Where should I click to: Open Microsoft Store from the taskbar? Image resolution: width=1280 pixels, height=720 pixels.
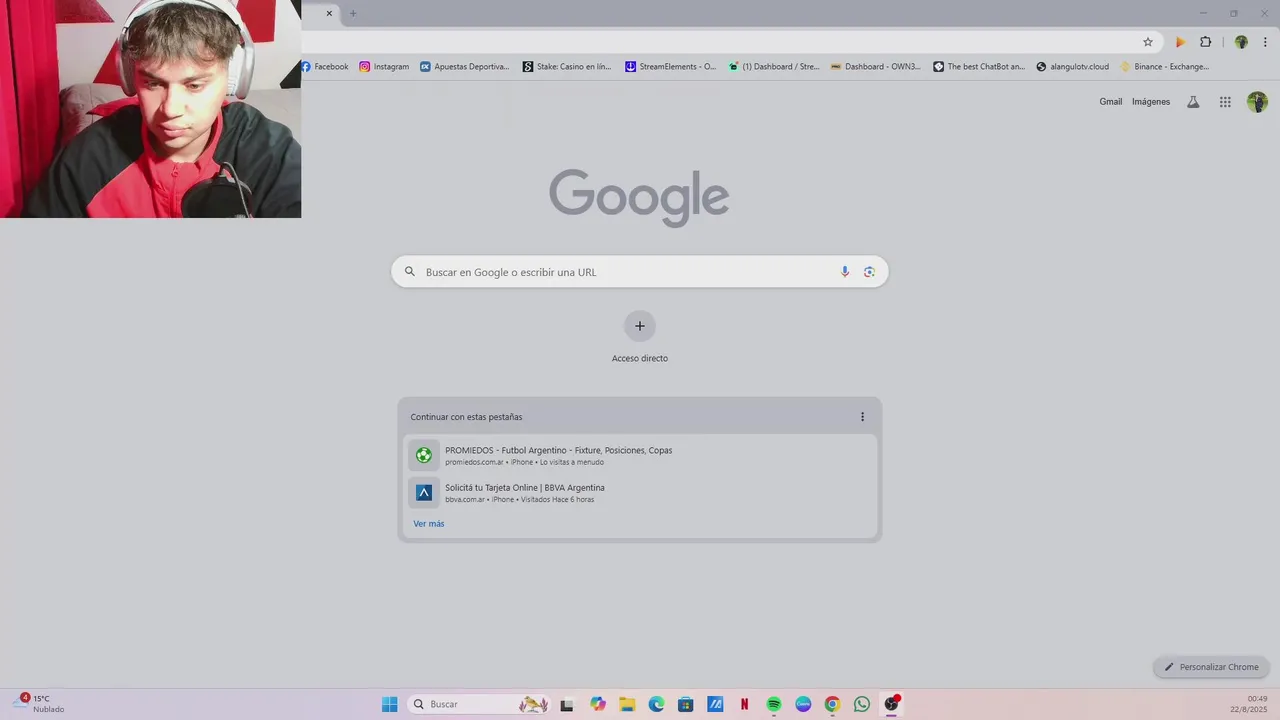pyautogui.click(x=685, y=704)
